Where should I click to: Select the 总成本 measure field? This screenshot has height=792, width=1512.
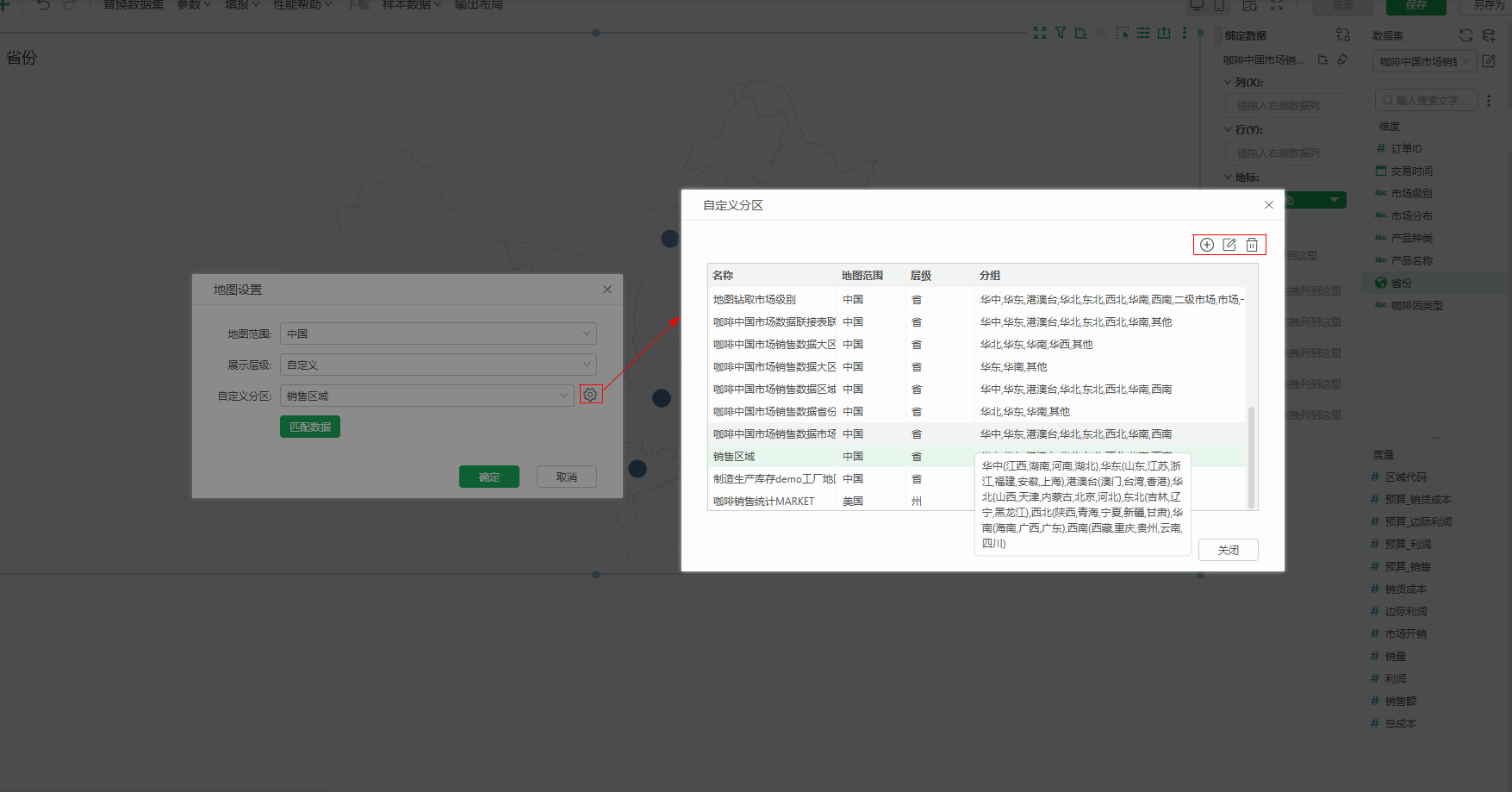coord(1400,723)
